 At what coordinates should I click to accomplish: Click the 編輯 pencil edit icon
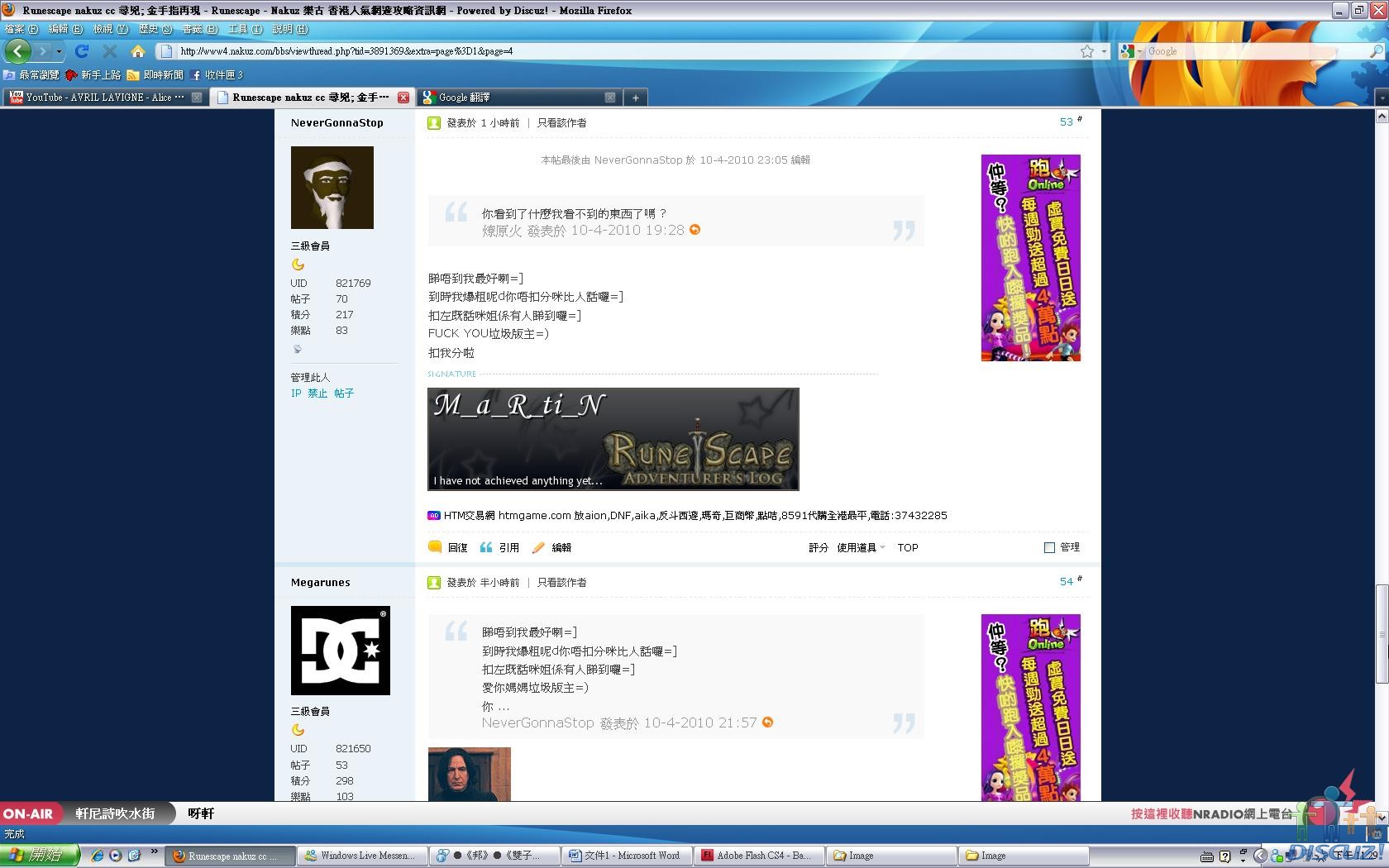(539, 547)
